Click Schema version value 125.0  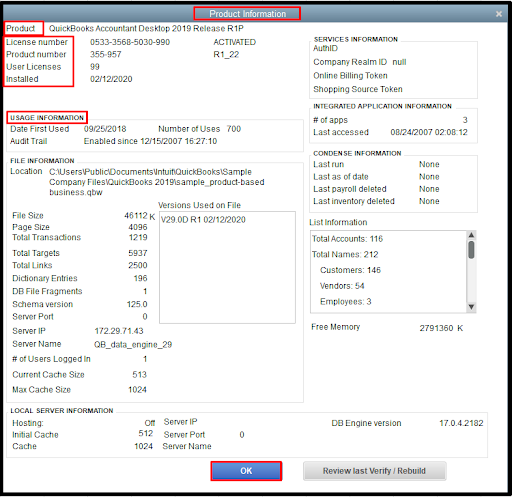tap(137, 304)
